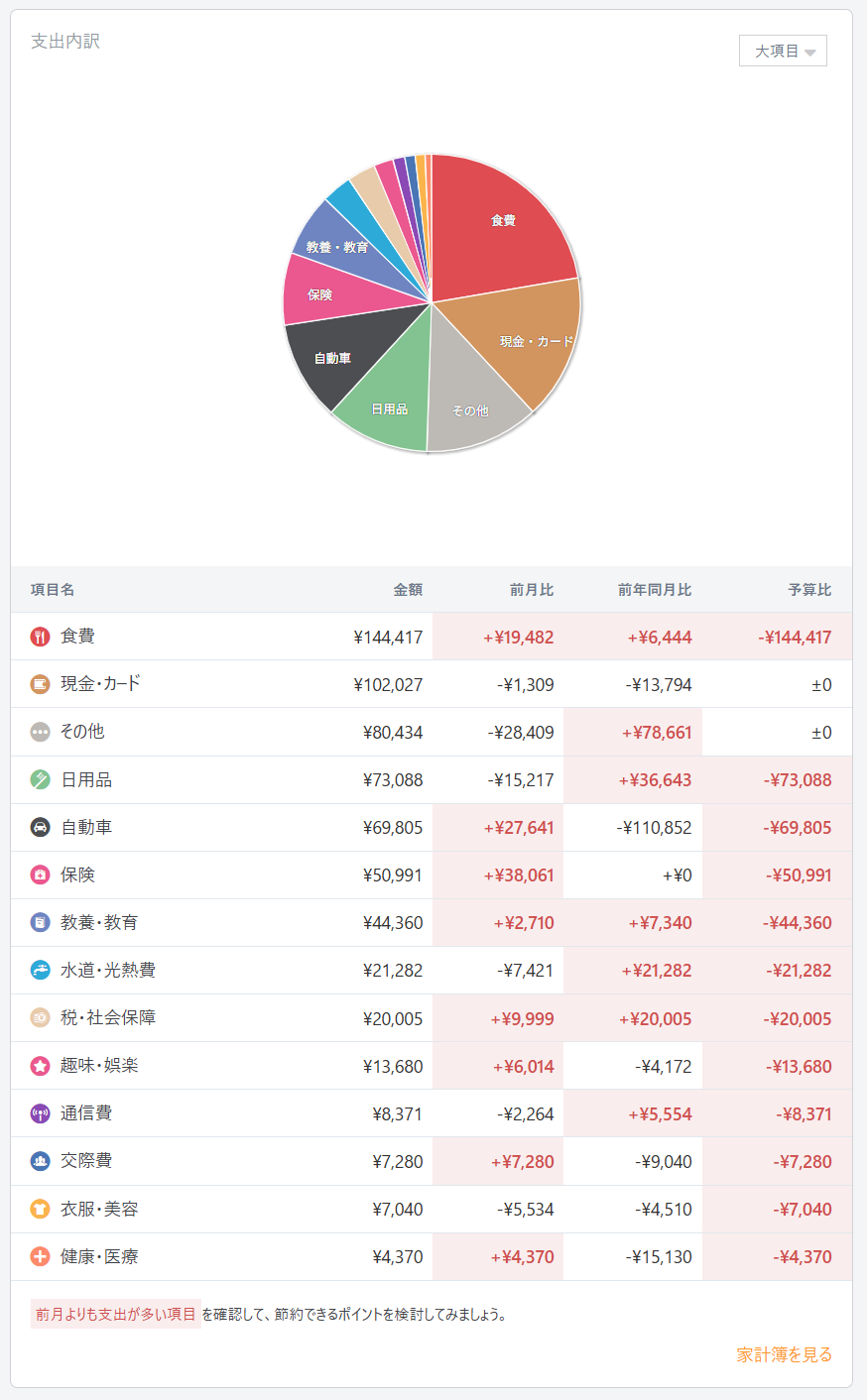Open the 家計簿を見る link
Screen dimensions: 867x1400
tap(784, 1354)
